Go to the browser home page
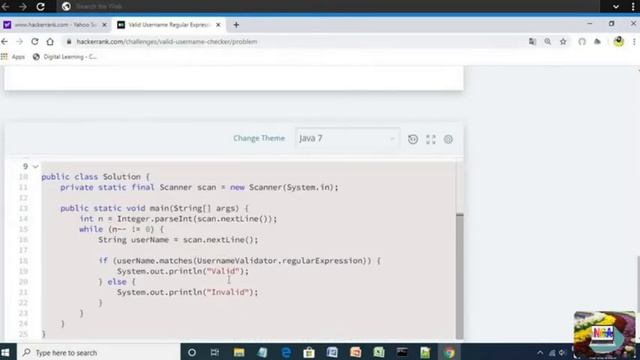 click(x=50, y=42)
